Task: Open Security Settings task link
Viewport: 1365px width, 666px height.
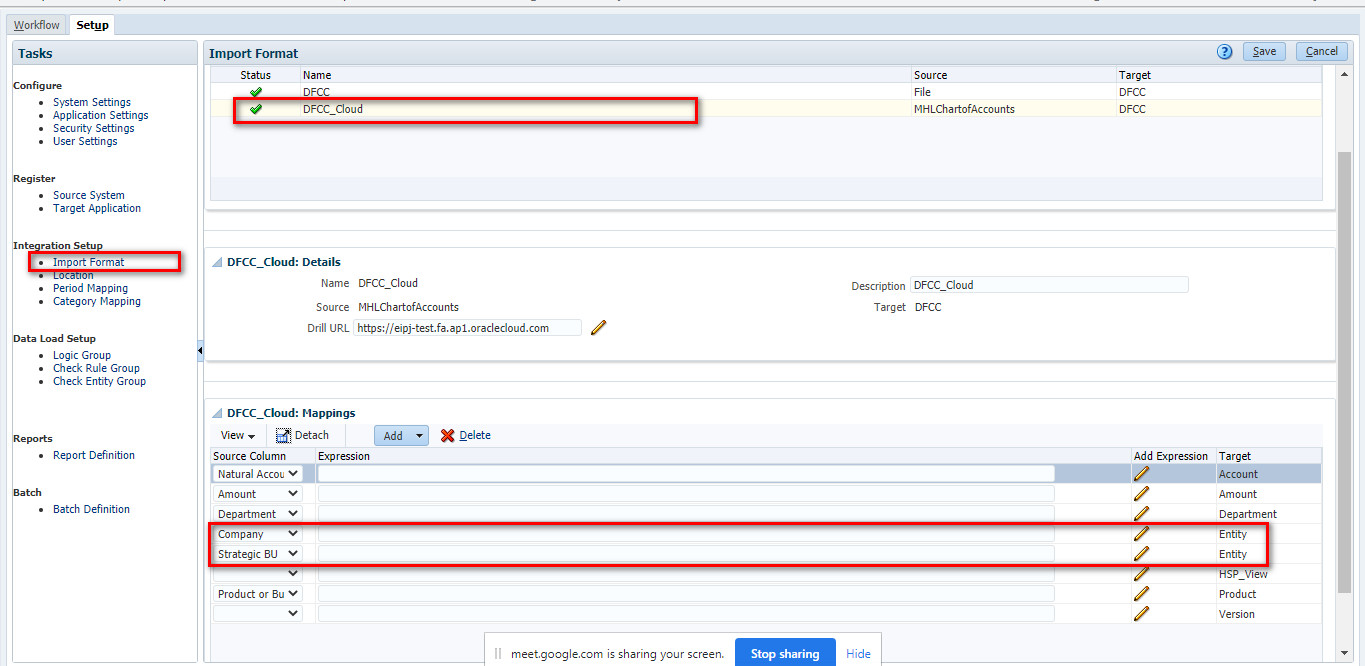Action: pyautogui.click(x=94, y=128)
